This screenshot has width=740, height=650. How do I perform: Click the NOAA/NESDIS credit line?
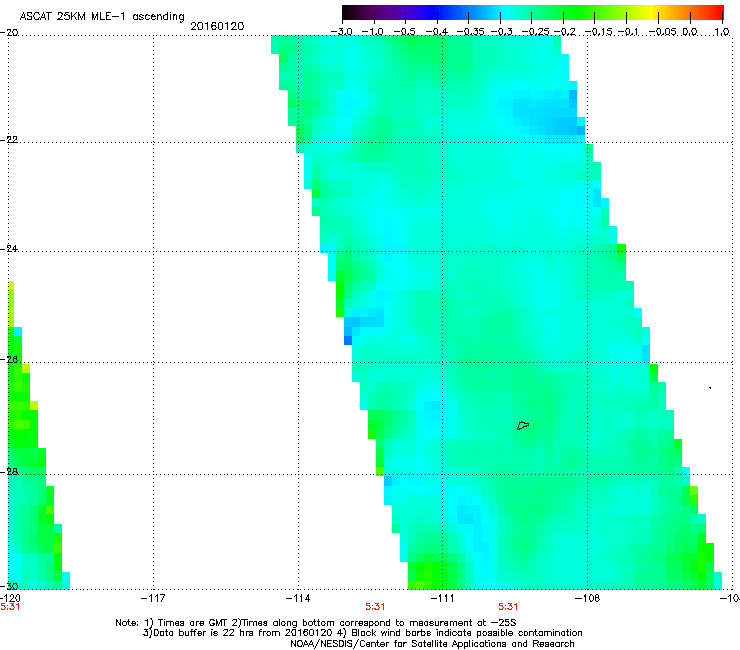tap(432, 644)
